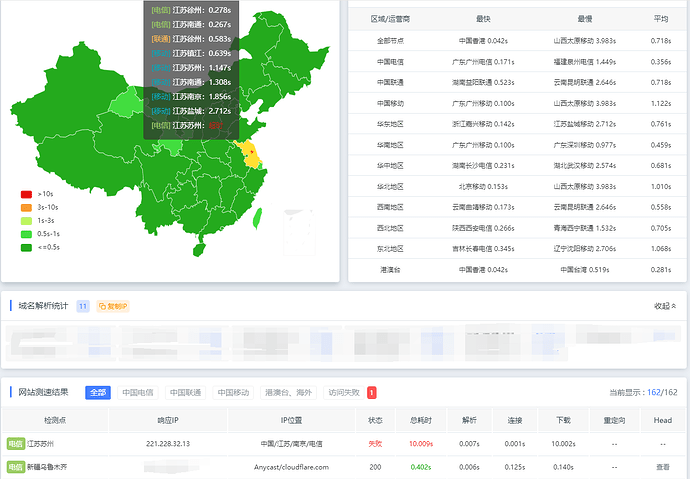Click the Head column header

[663, 420]
